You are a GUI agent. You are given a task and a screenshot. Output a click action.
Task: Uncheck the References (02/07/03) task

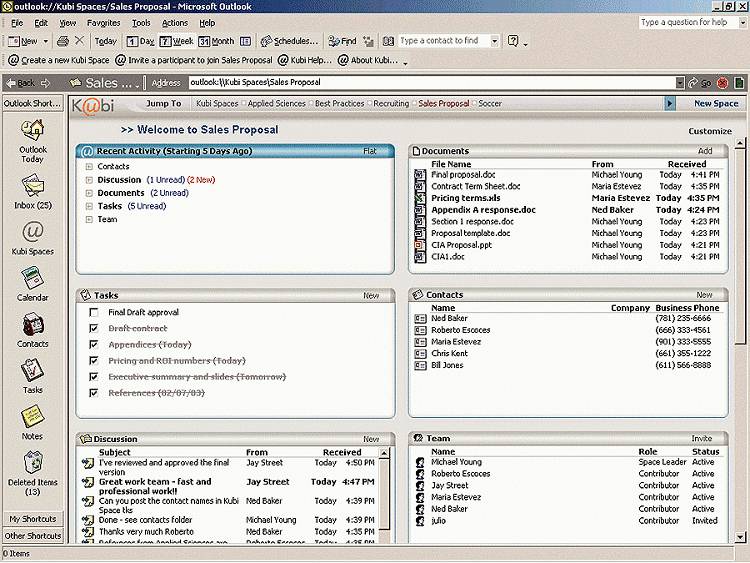click(x=94, y=393)
